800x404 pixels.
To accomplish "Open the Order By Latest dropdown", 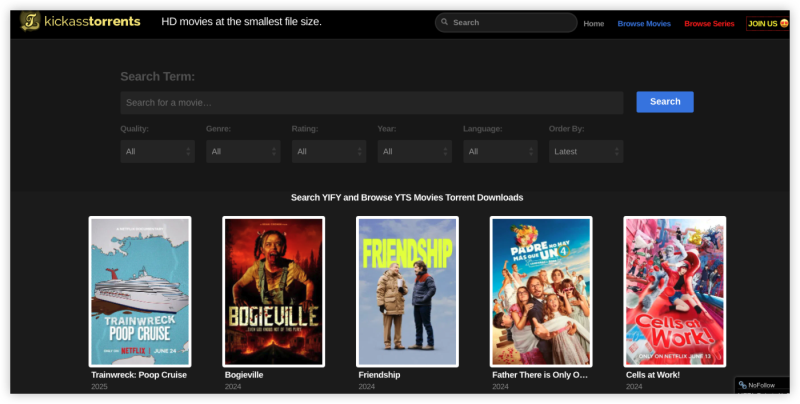I will click(x=586, y=152).
